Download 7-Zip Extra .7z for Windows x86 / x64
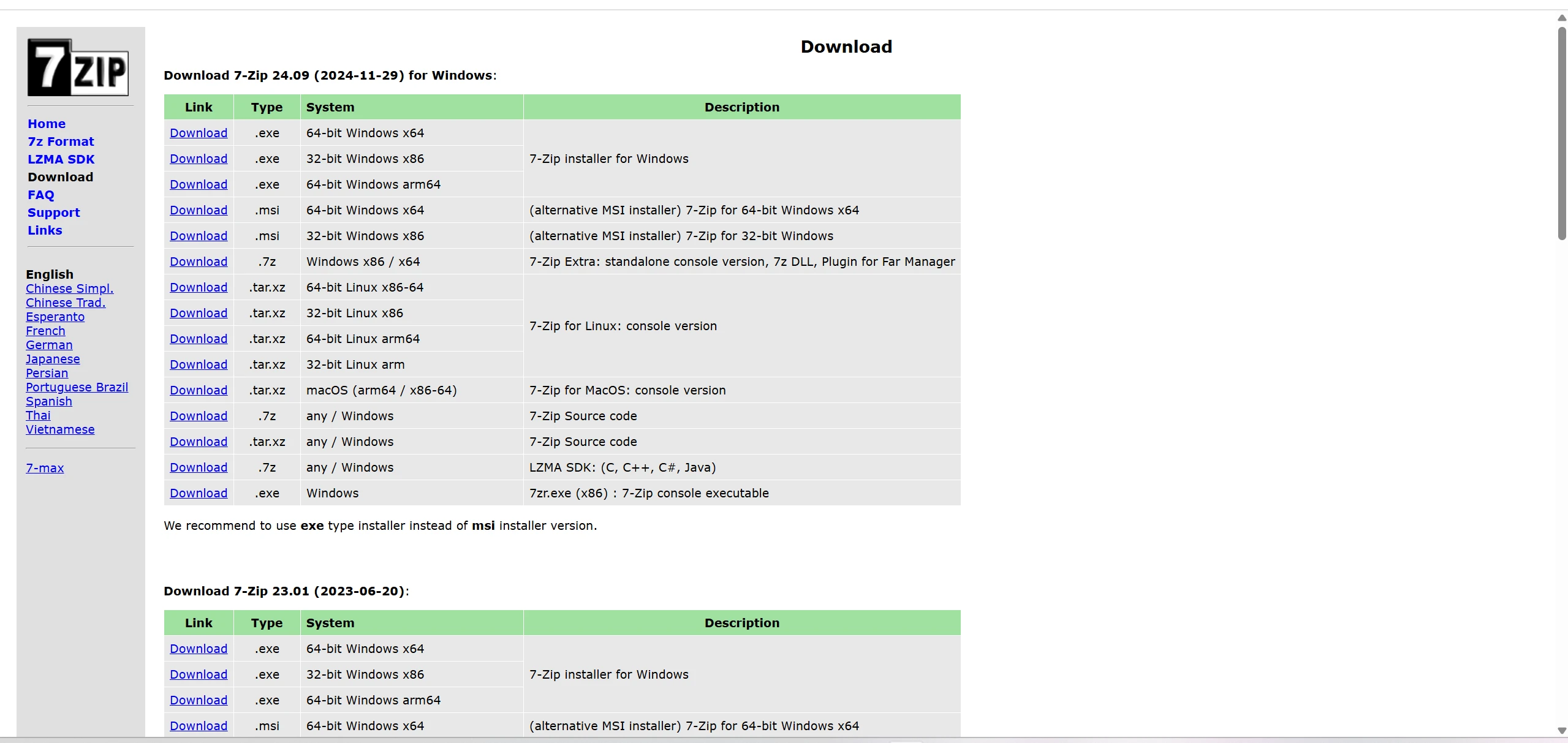 [x=199, y=262]
